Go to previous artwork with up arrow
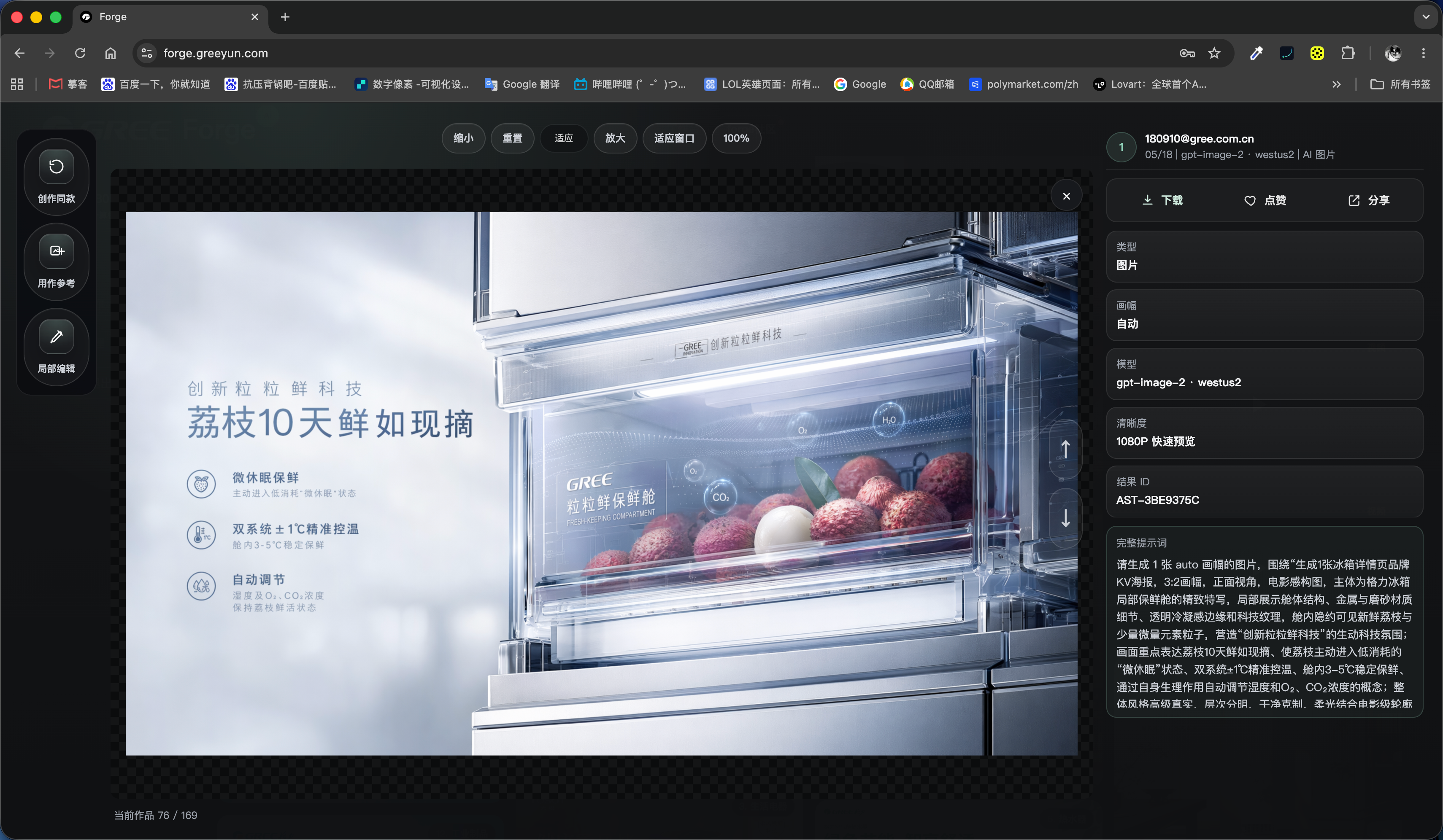1443x840 pixels. click(1065, 449)
